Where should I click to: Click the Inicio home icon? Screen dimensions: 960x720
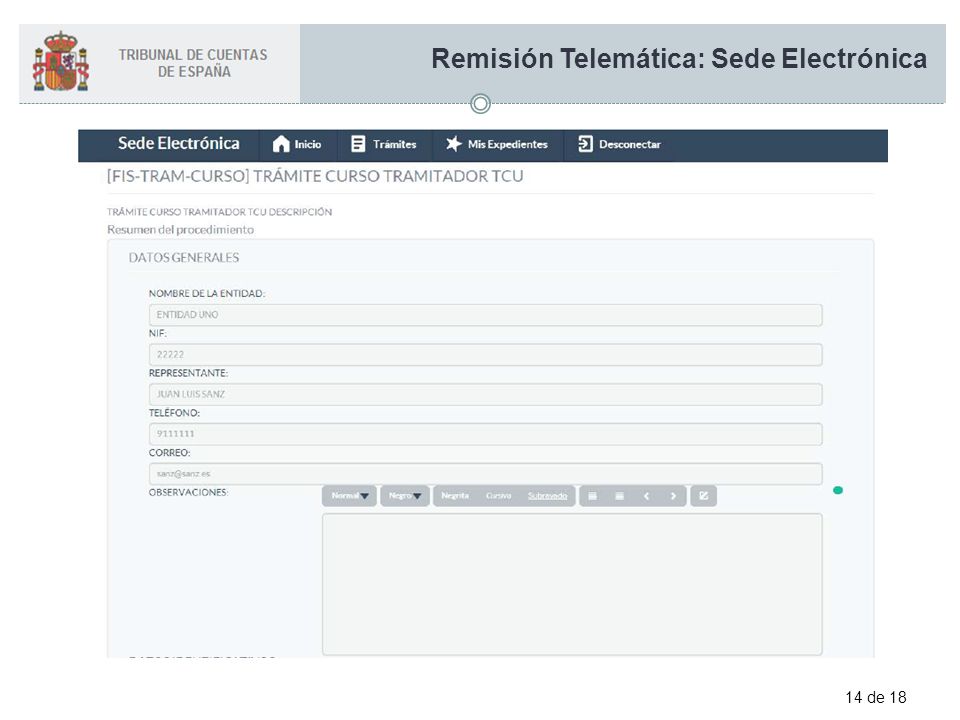[281, 144]
